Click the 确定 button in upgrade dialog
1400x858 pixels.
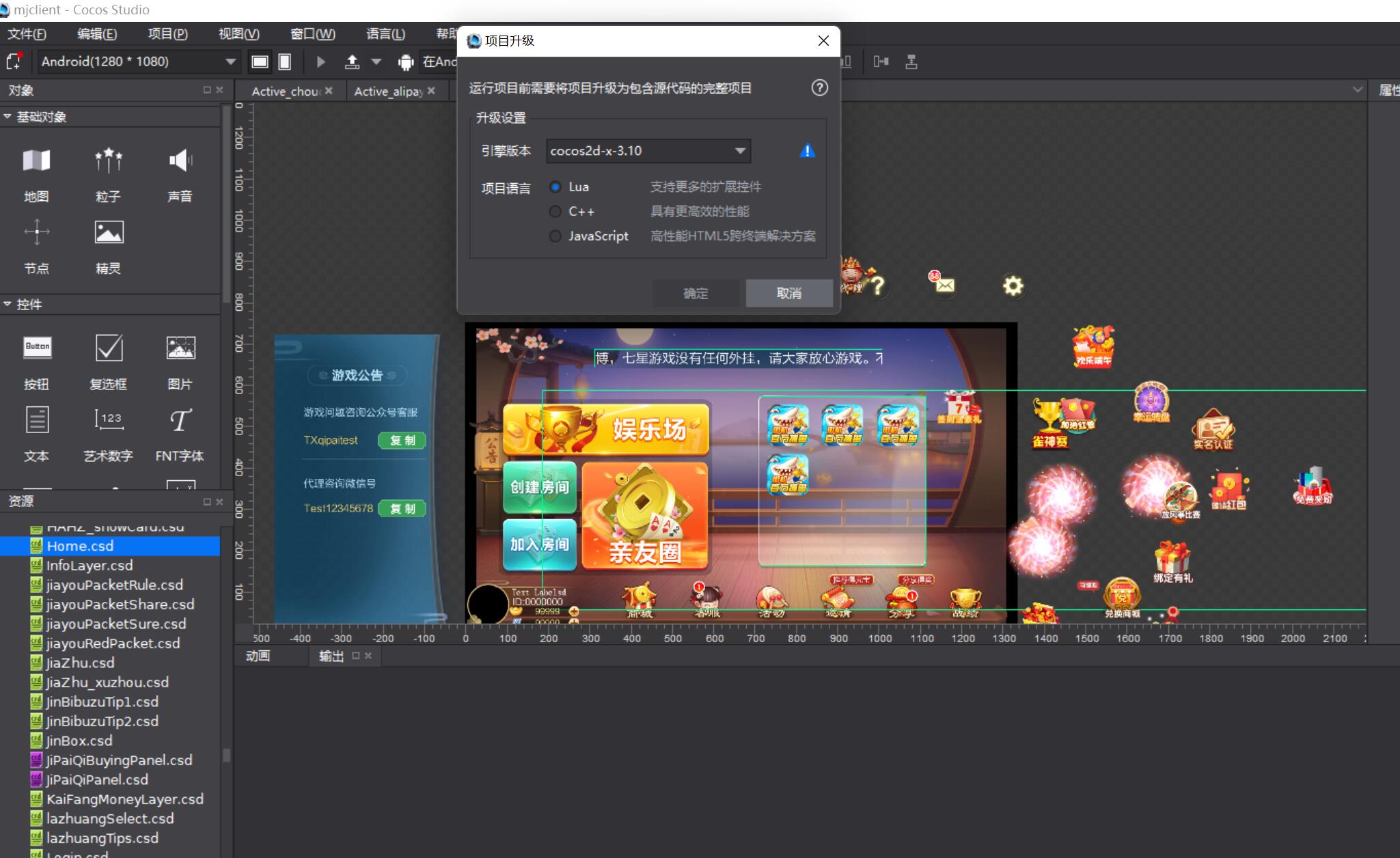pos(696,293)
